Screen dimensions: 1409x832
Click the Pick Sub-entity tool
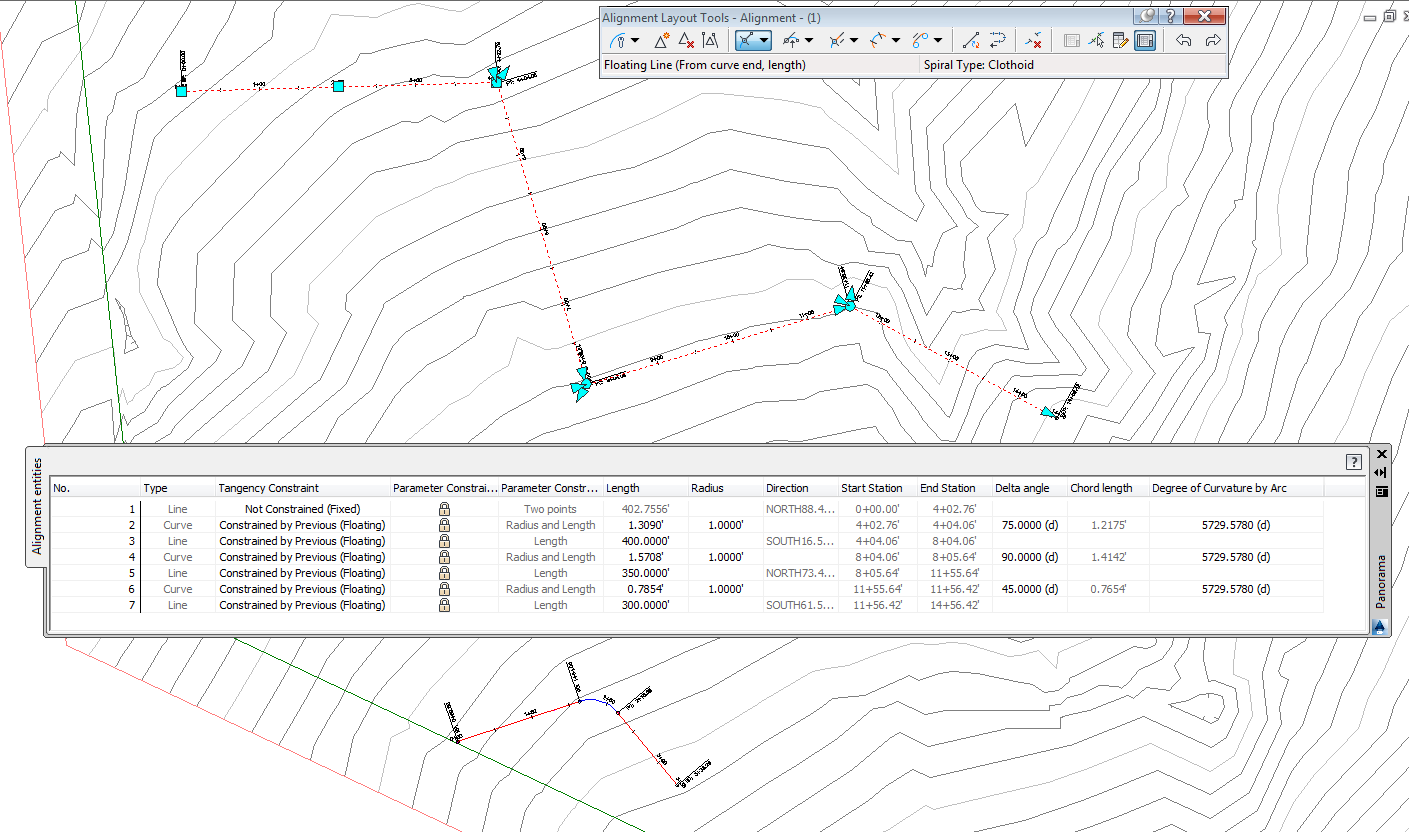(x=1096, y=41)
